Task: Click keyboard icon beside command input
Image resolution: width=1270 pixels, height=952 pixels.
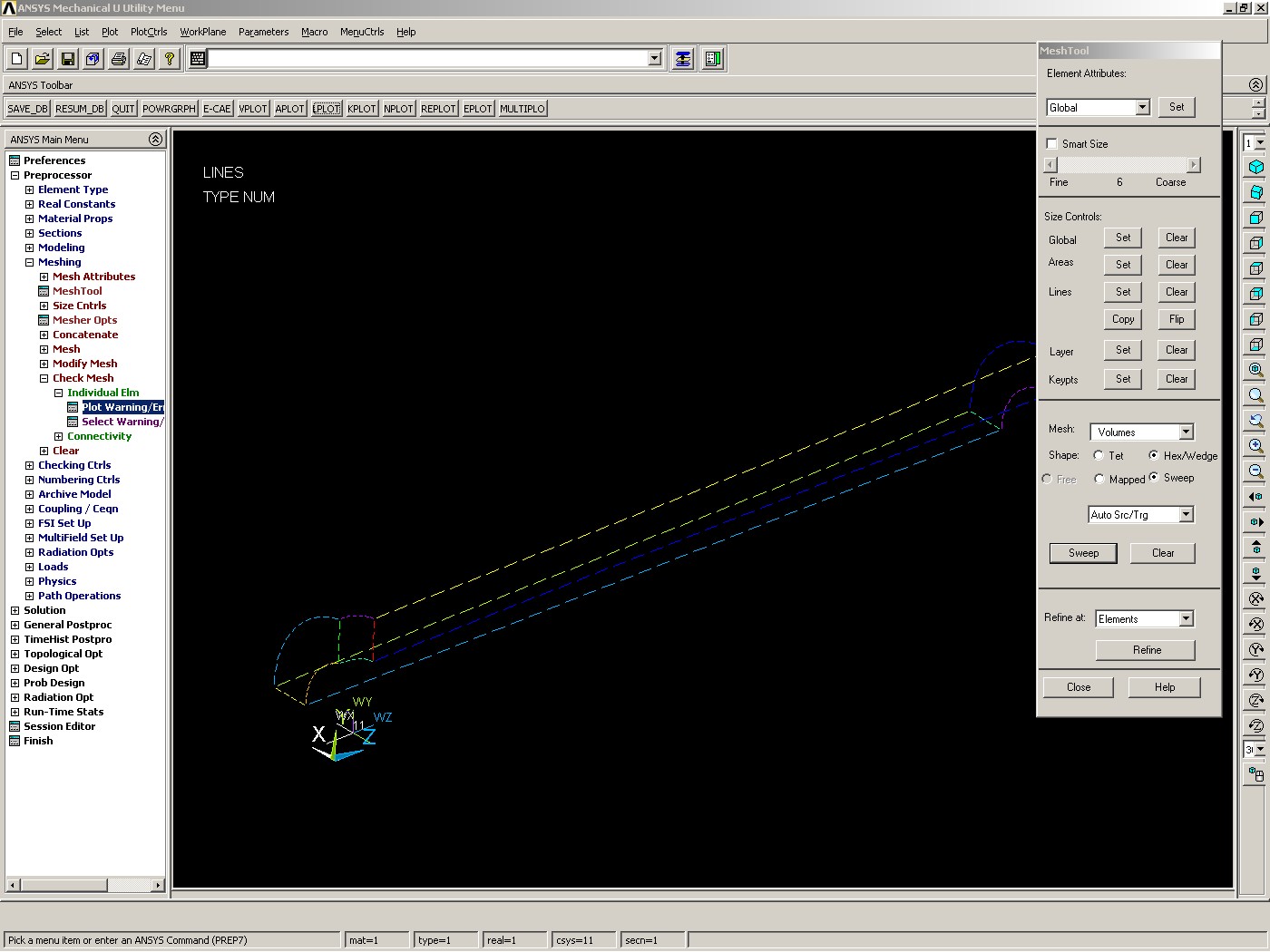Action: click(198, 59)
